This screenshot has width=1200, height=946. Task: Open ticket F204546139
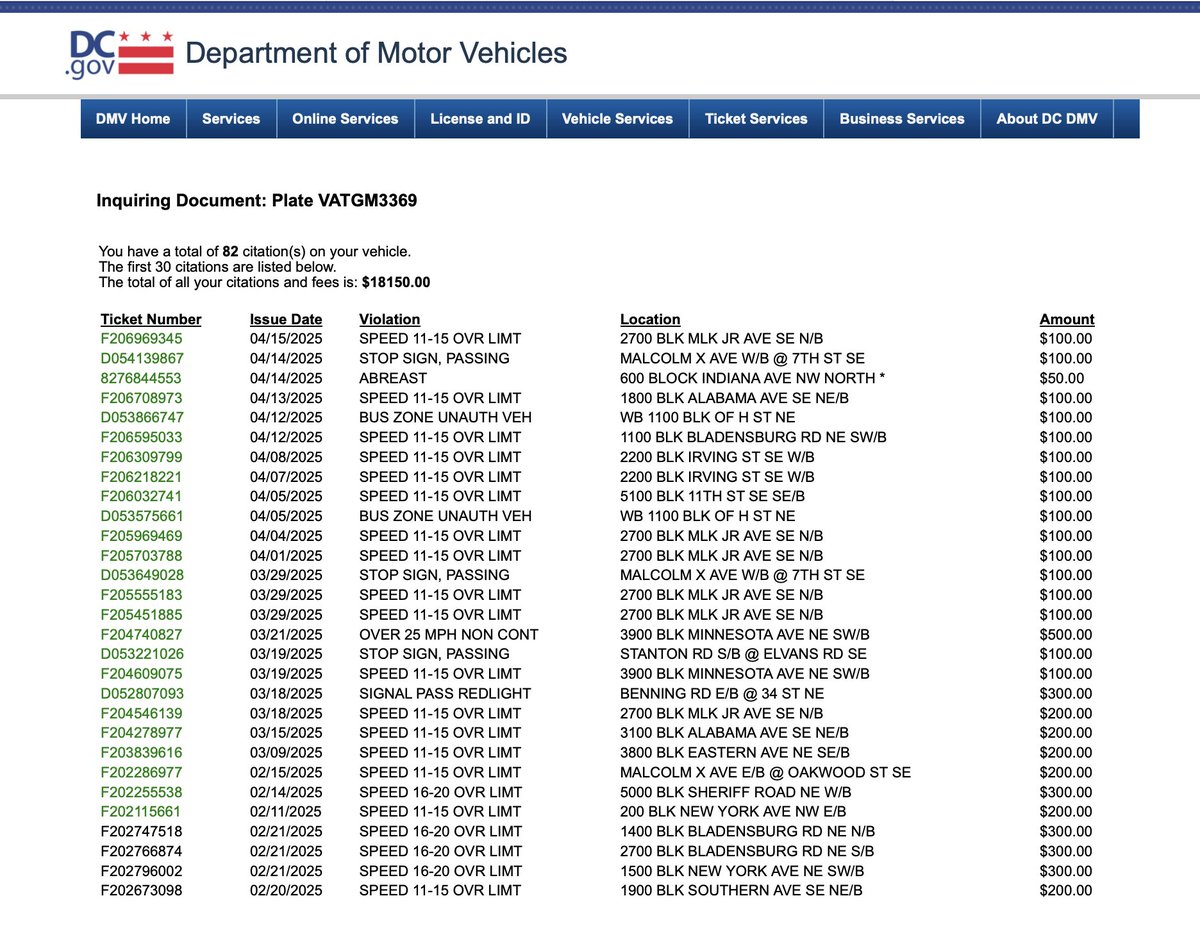tap(142, 713)
